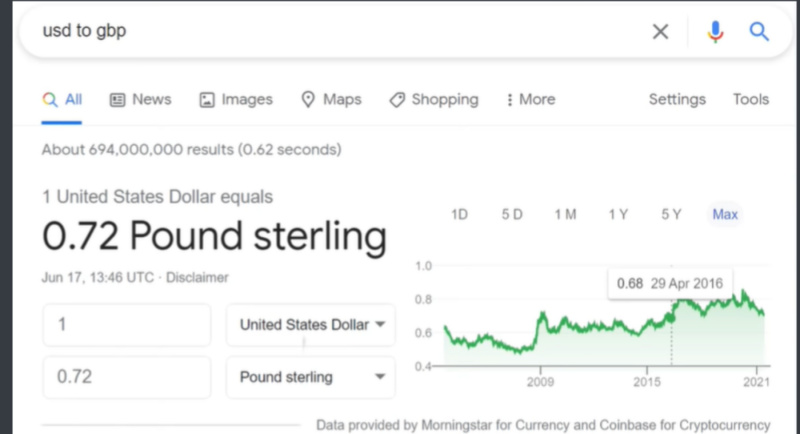Switch chart to 1M range
The height and width of the screenshot is (434, 800).
565,214
